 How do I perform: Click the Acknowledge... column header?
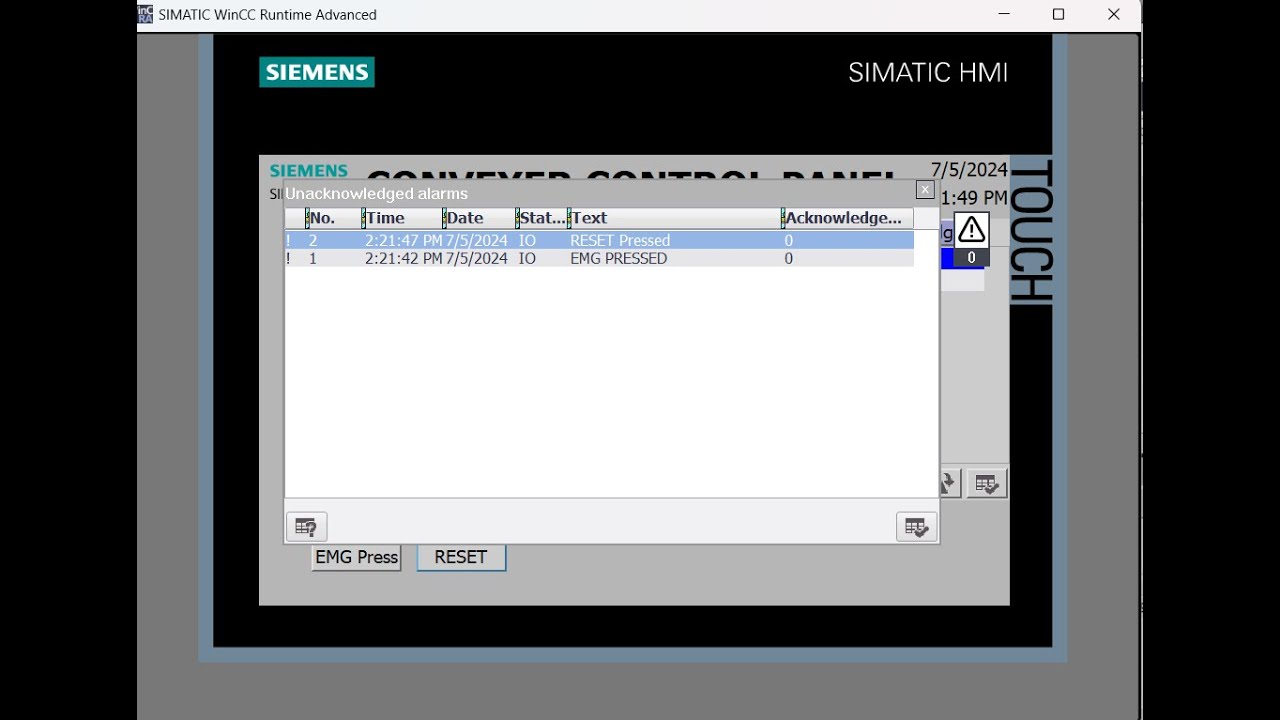coord(847,218)
